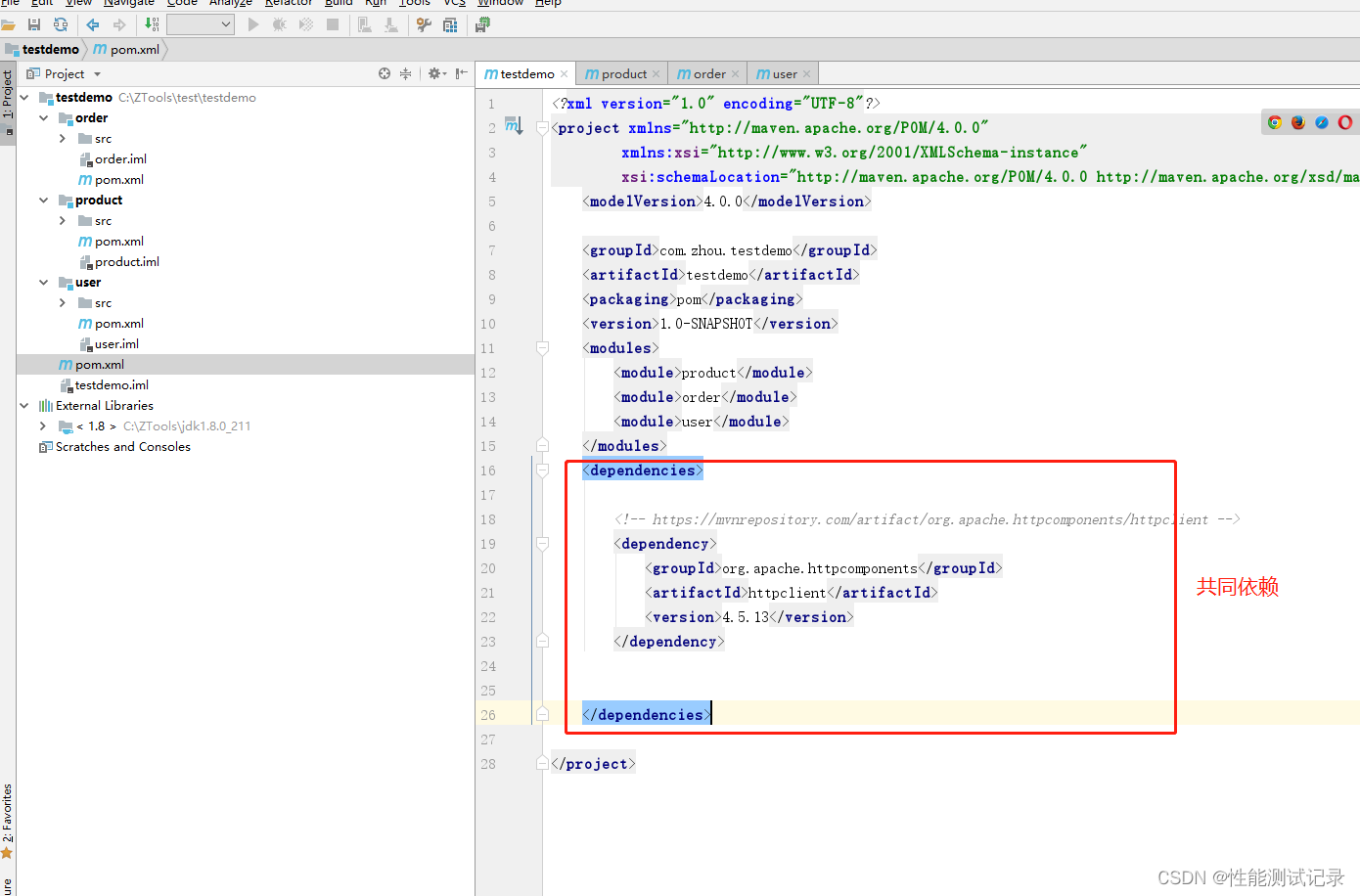This screenshot has height=896, width=1360.
Task: Close the product editor tab
Action: (657, 74)
